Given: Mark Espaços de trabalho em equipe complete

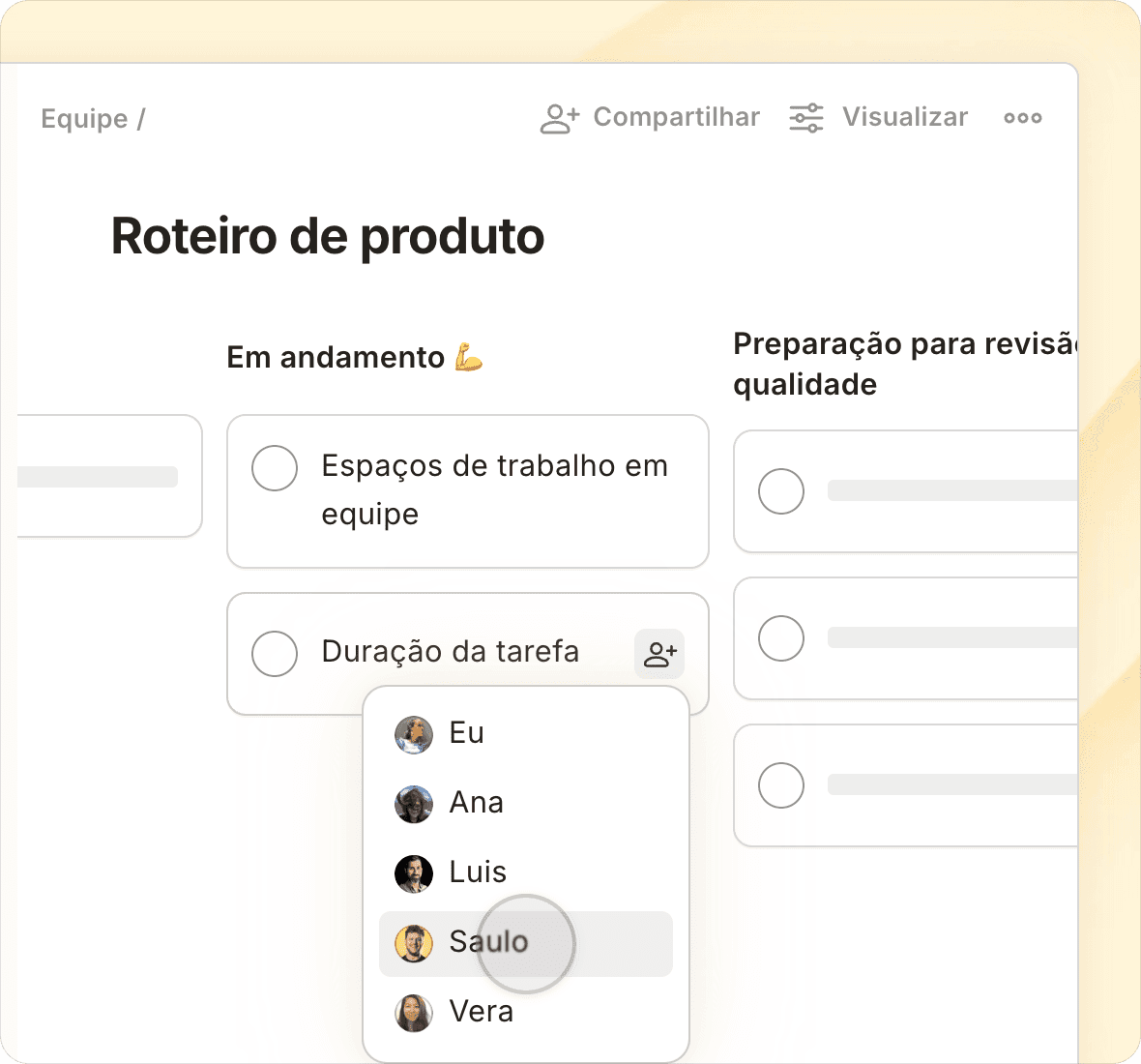Looking at the screenshot, I should (275, 468).
